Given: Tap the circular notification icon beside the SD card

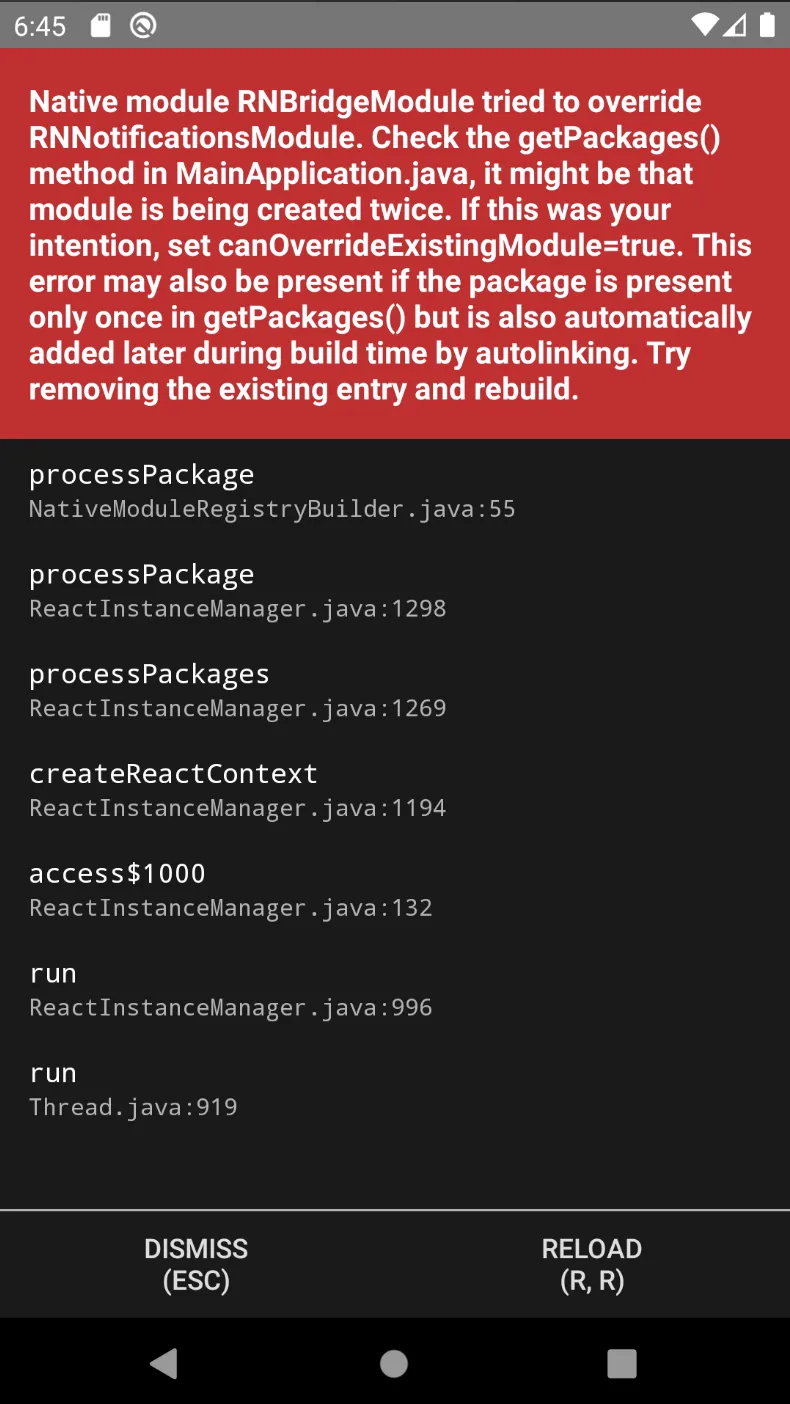Looking at the screenshot, I should (x=143, y=25).
